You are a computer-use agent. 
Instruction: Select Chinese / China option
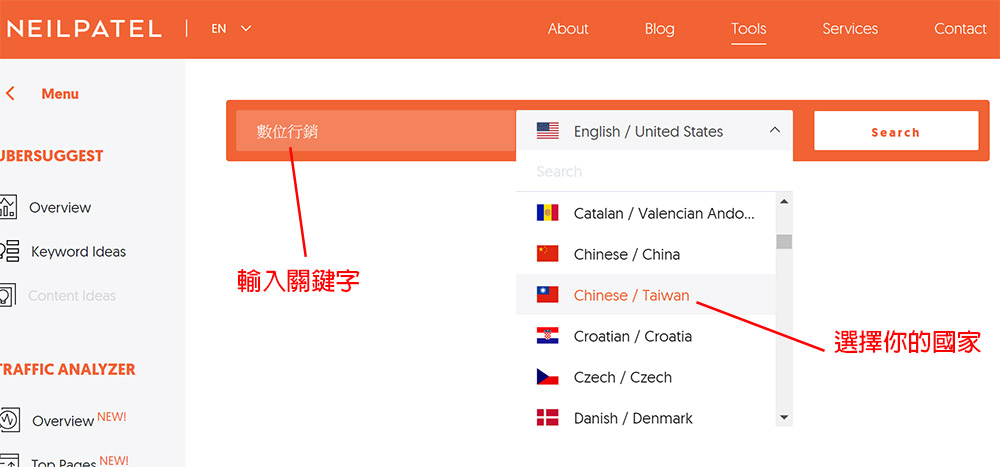pyautogui.click(x=645, y=254)
